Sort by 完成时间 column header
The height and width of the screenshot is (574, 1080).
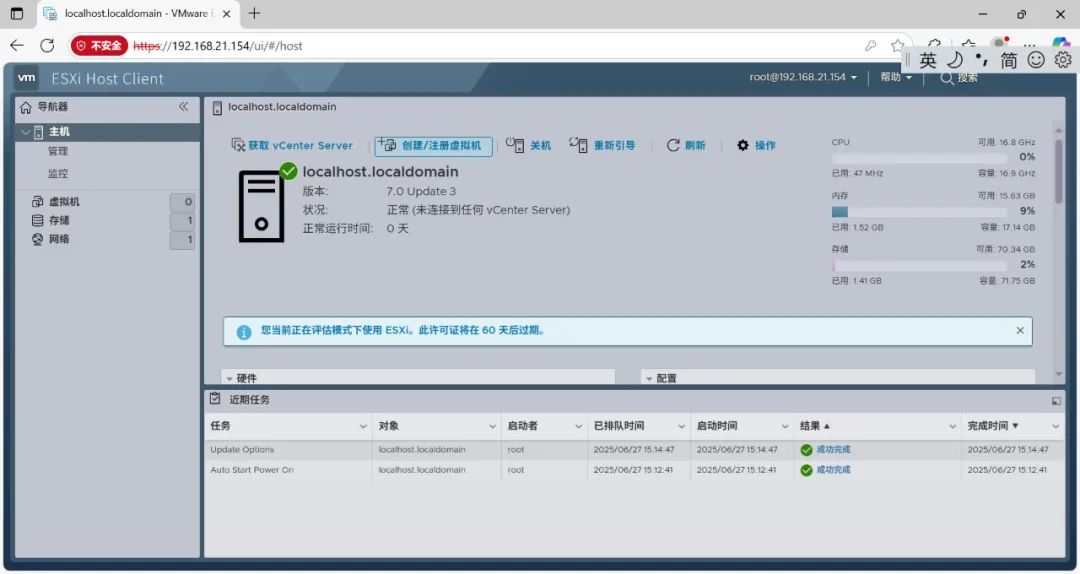coord(993,426)
